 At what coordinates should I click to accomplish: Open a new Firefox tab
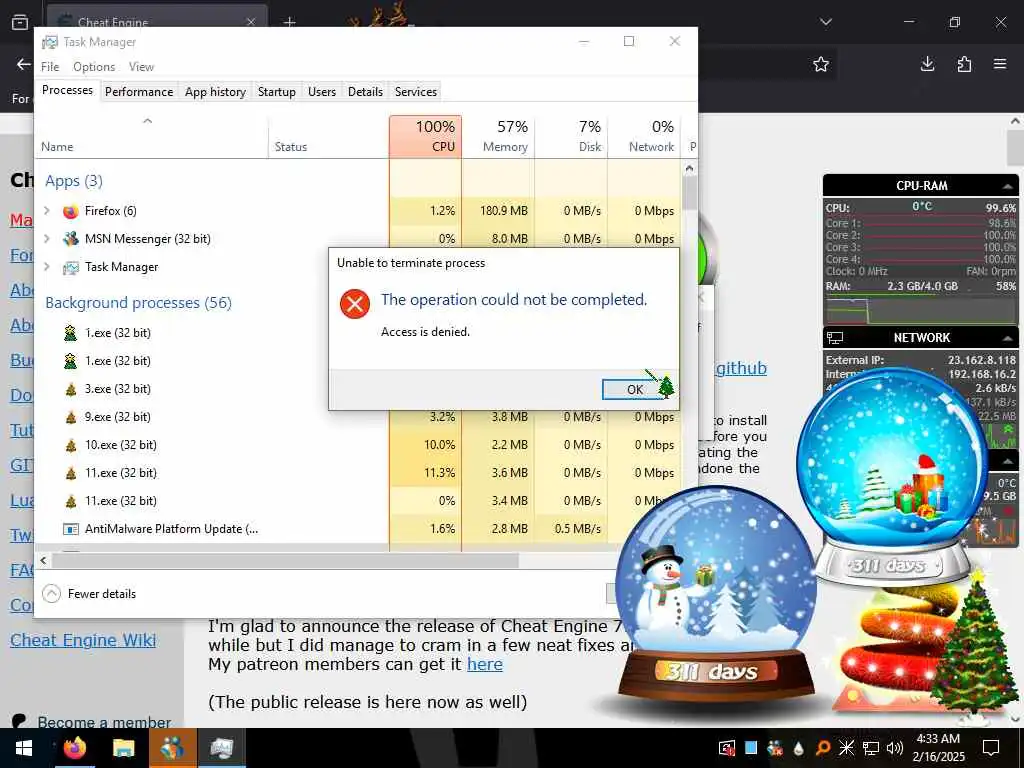tap(289, 22)
